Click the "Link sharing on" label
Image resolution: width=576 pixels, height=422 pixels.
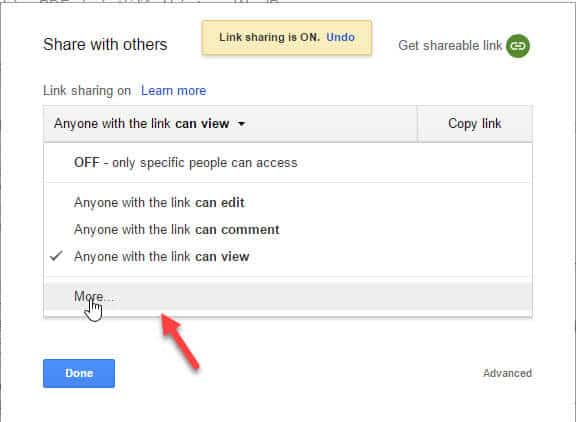(x=87, y=91)
